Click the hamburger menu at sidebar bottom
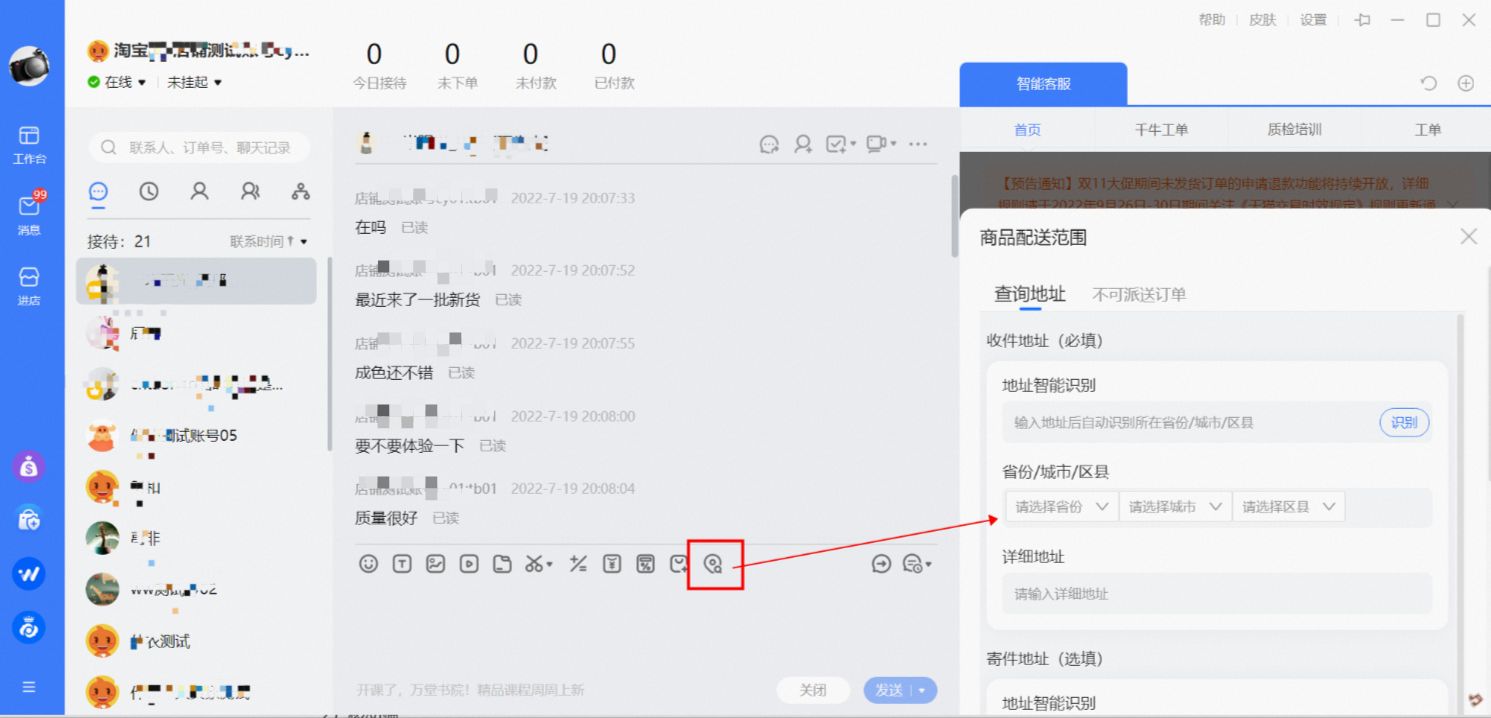The width and height of the screenshot is (1491, 718). [29, 687]
